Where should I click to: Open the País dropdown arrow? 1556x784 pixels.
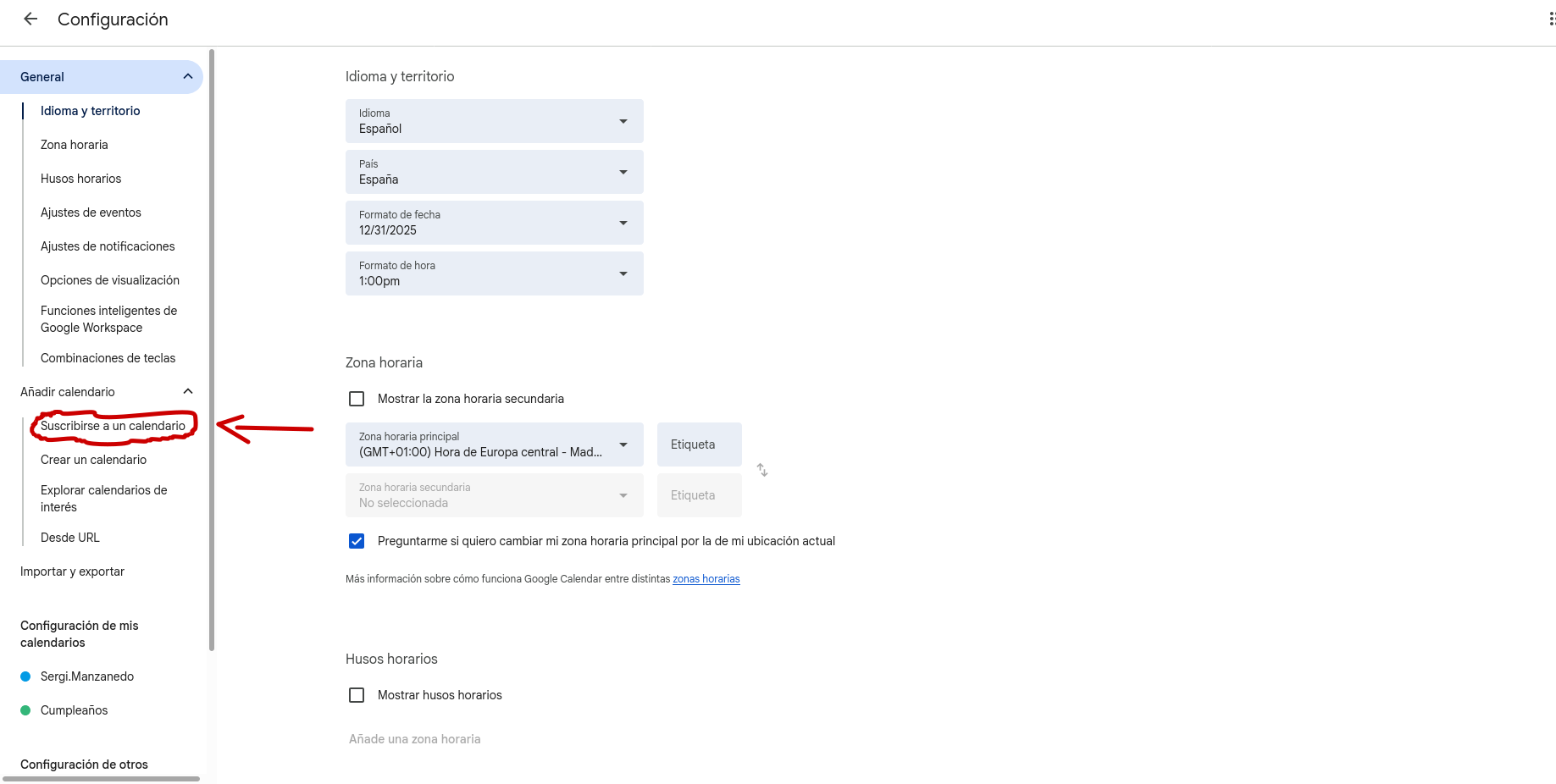tap(623, 172)
